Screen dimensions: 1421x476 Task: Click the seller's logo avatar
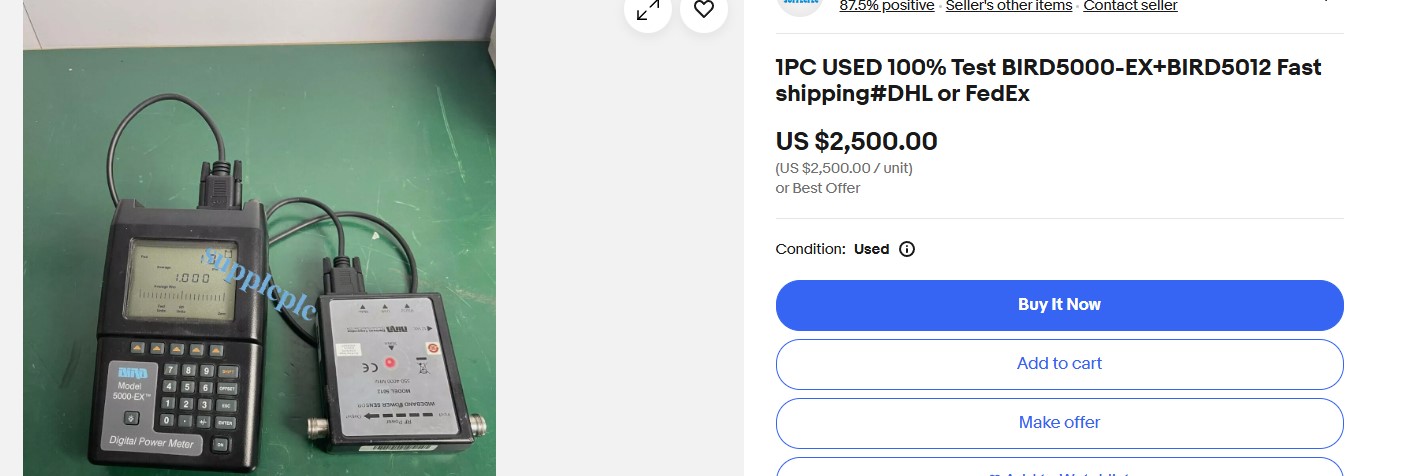799,5
